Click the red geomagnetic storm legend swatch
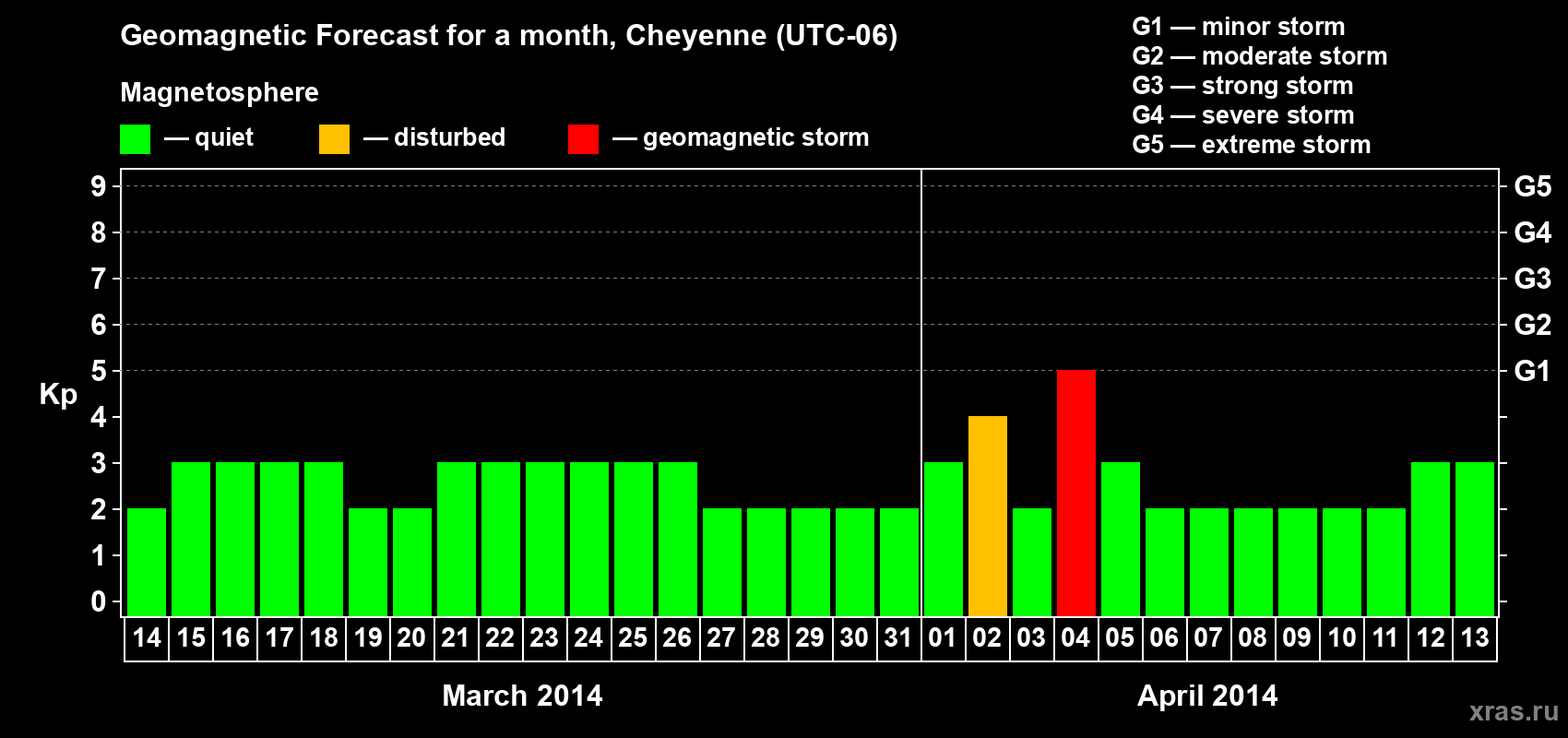The width and height of the screenshot is (1568, 738). pos(583,139)
